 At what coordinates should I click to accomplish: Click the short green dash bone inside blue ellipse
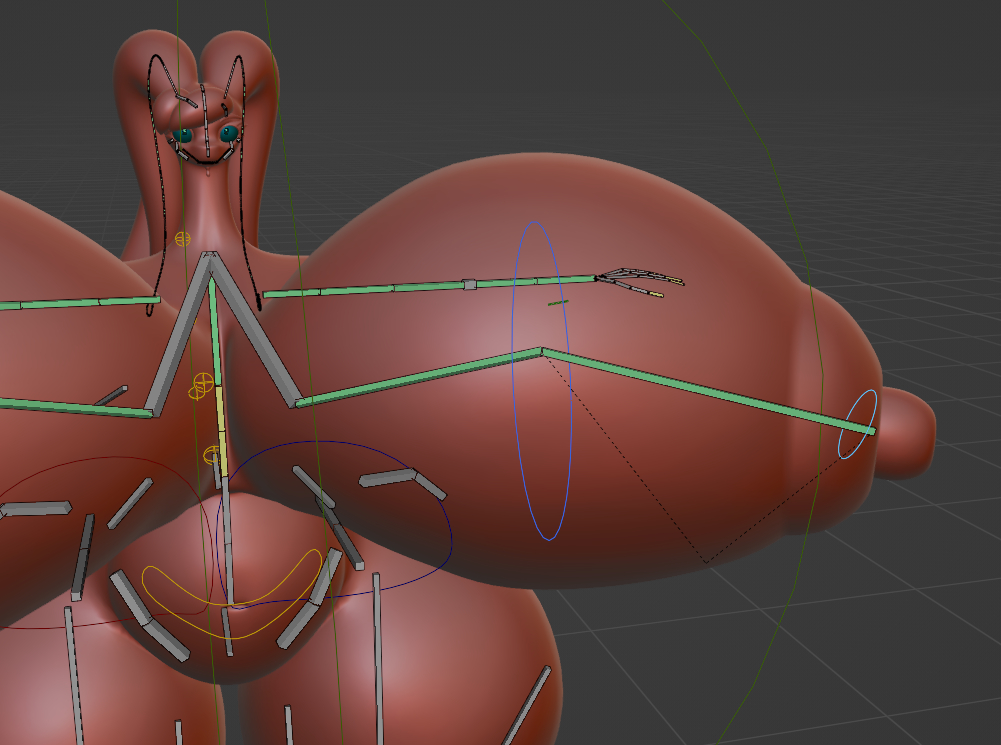pyautogui.click(x=558, y=302)
